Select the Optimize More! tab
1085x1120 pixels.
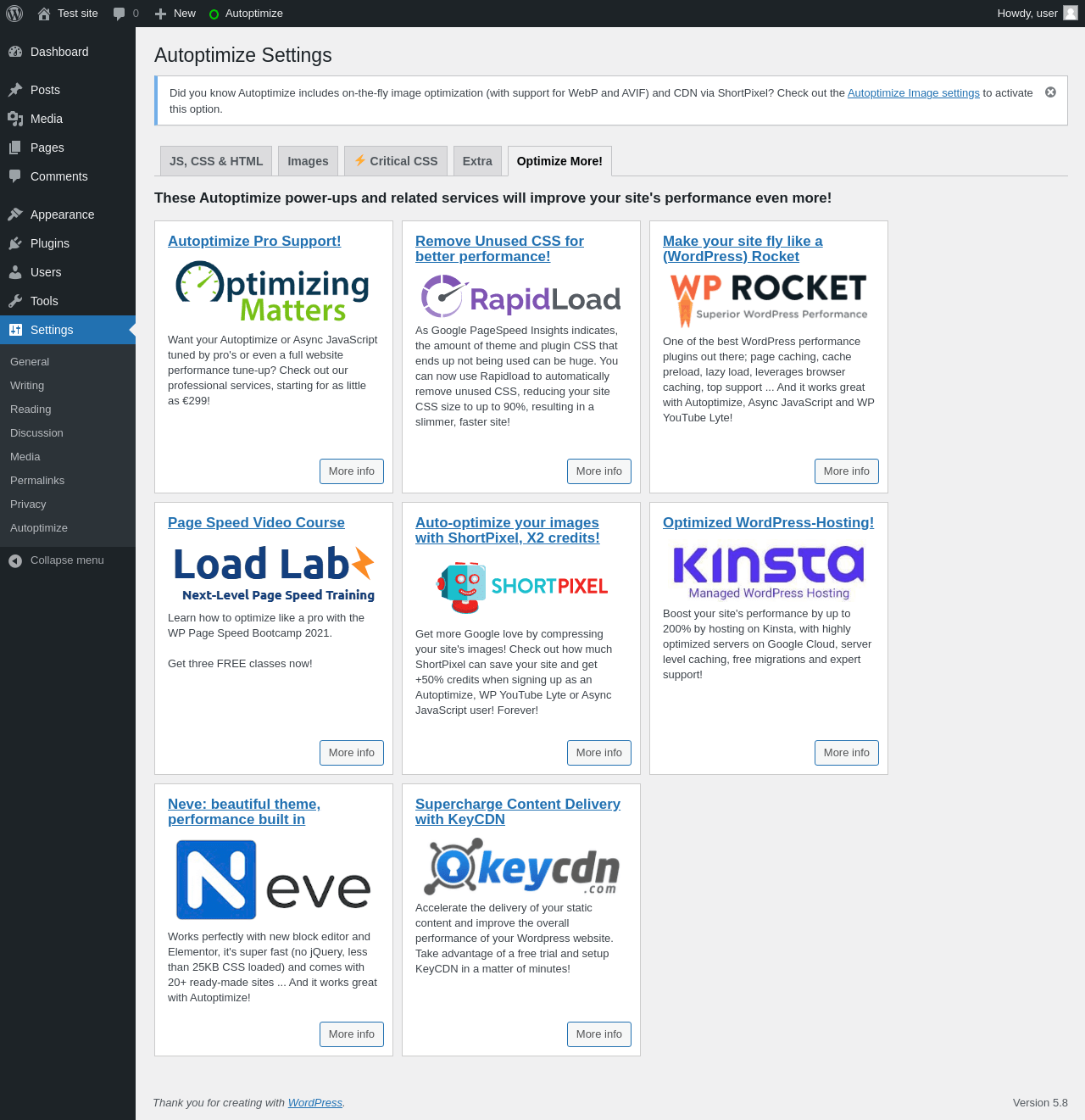[559, 161]
